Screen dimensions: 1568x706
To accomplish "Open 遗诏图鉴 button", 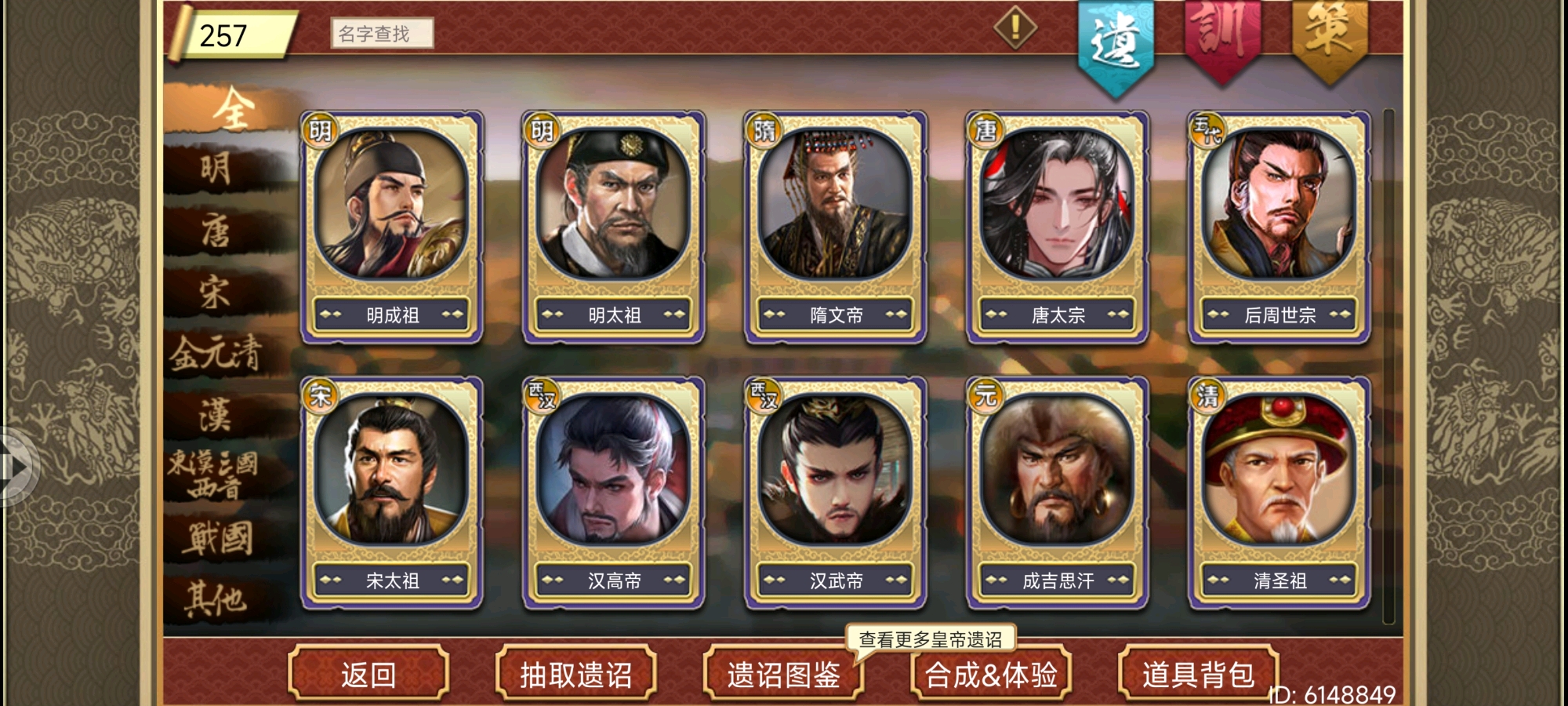I will [783, 673].
